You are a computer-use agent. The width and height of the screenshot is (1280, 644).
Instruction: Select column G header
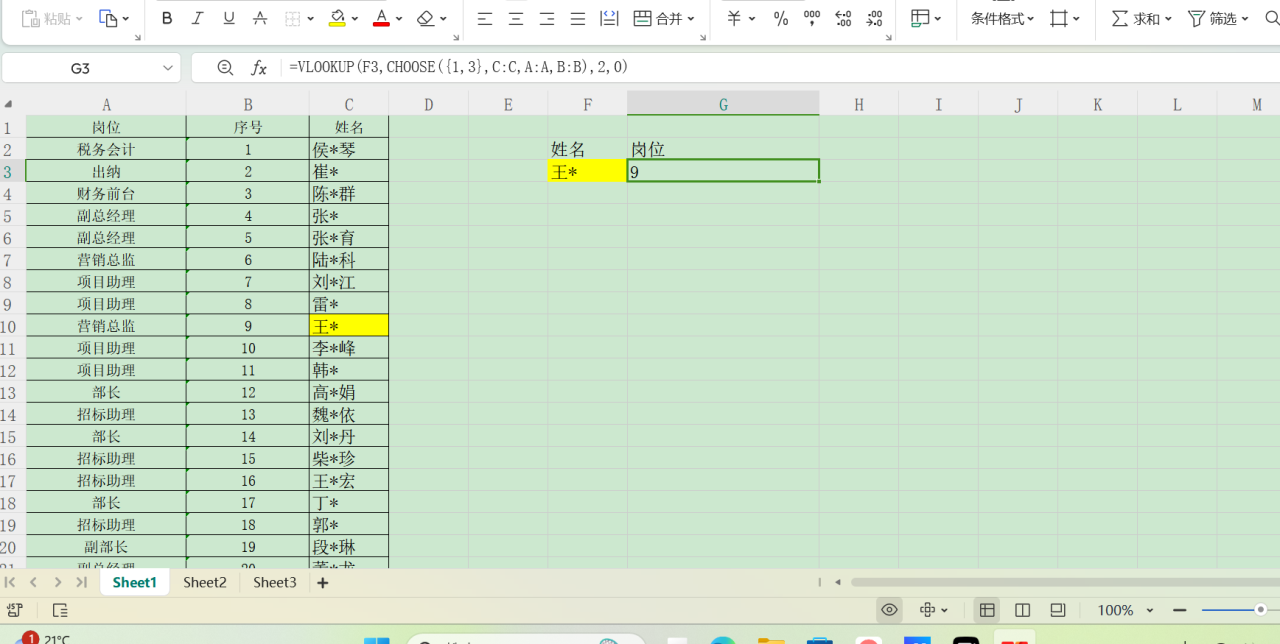[723, 104]
